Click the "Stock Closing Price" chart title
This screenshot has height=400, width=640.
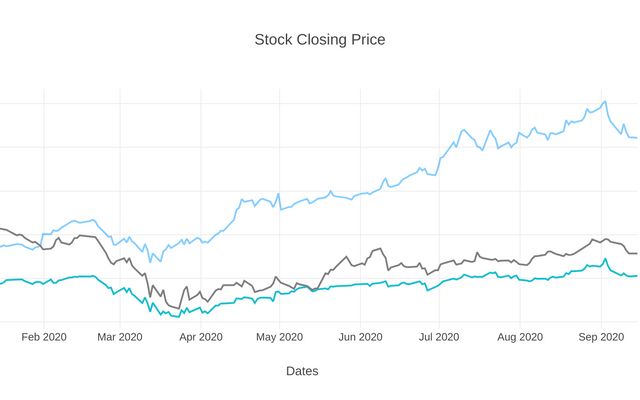pos(320,40)
